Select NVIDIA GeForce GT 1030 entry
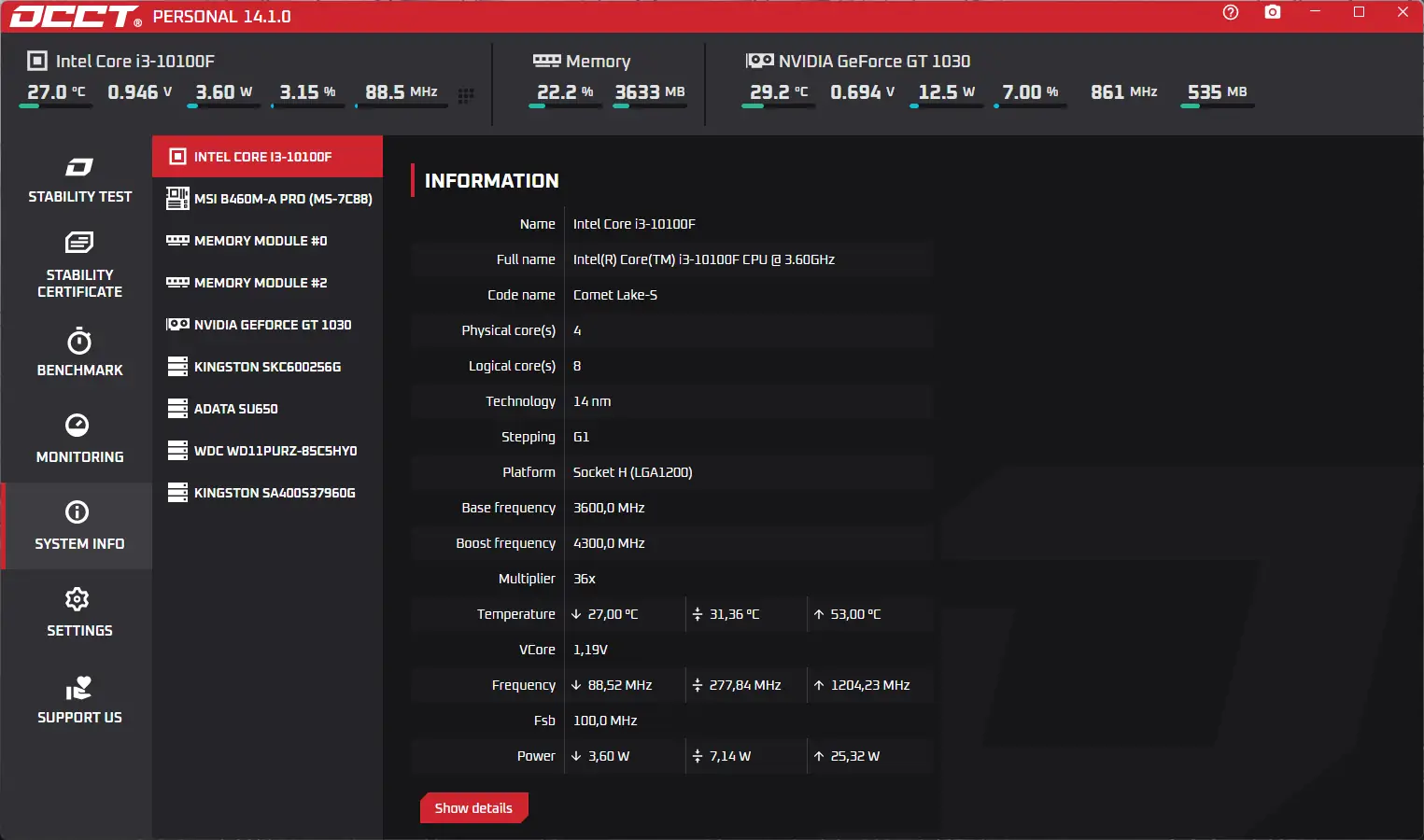The width and height of the screenshot is (1424, 840). (x=268, y=325)
